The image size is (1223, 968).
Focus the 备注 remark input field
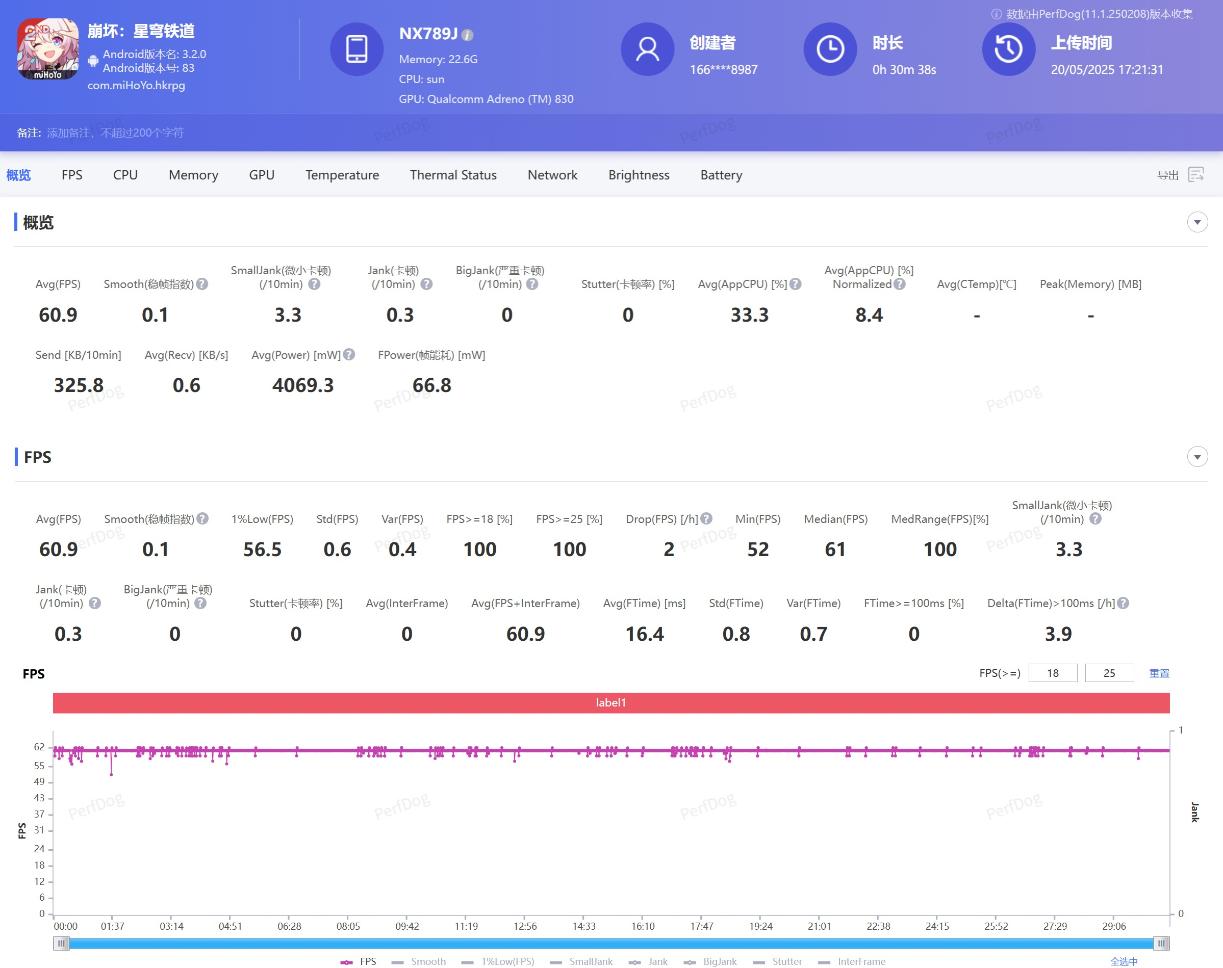(x=115, y=133)
